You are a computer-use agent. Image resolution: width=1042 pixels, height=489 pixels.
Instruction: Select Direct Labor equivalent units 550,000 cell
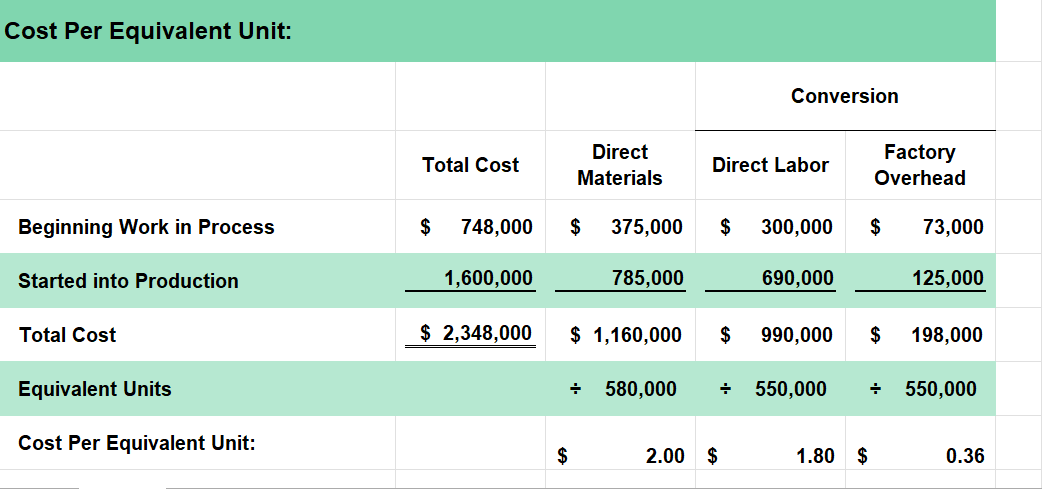(770, 389)
